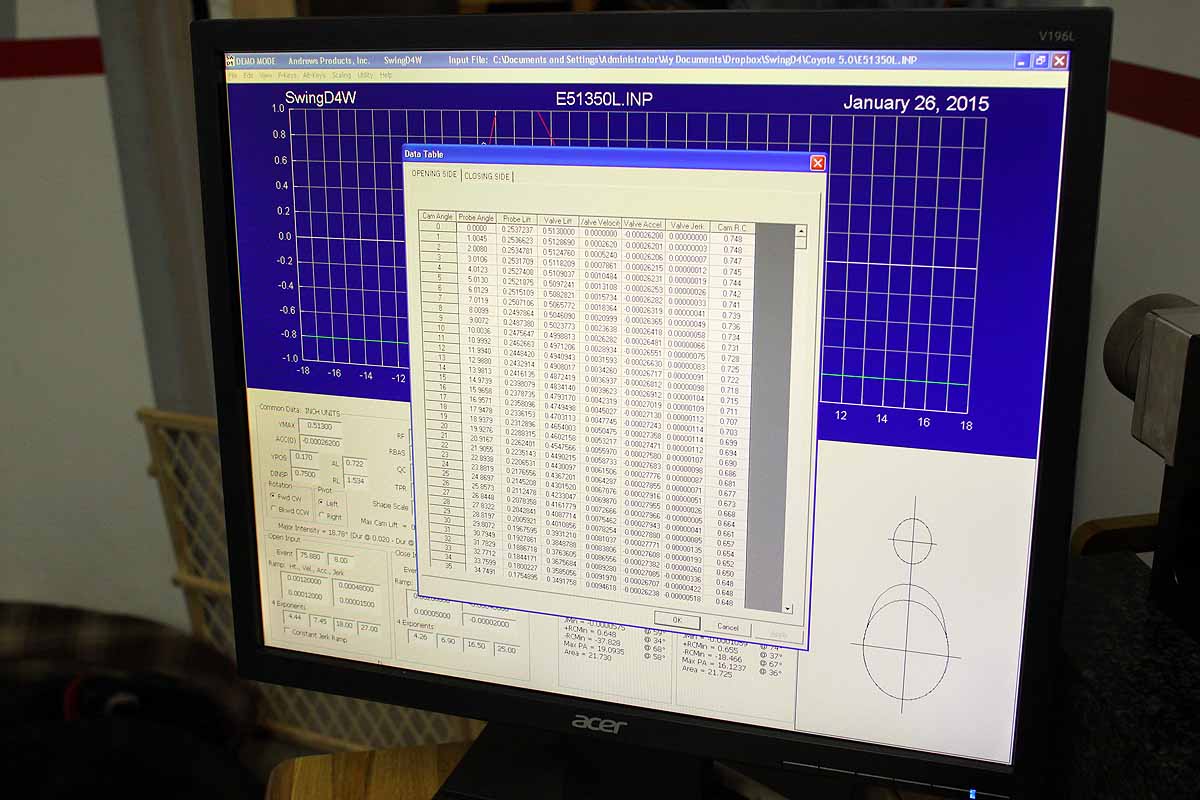1200x800 pixels.
Task: Click the Valve Jerk column header
Action: [688, 225]
